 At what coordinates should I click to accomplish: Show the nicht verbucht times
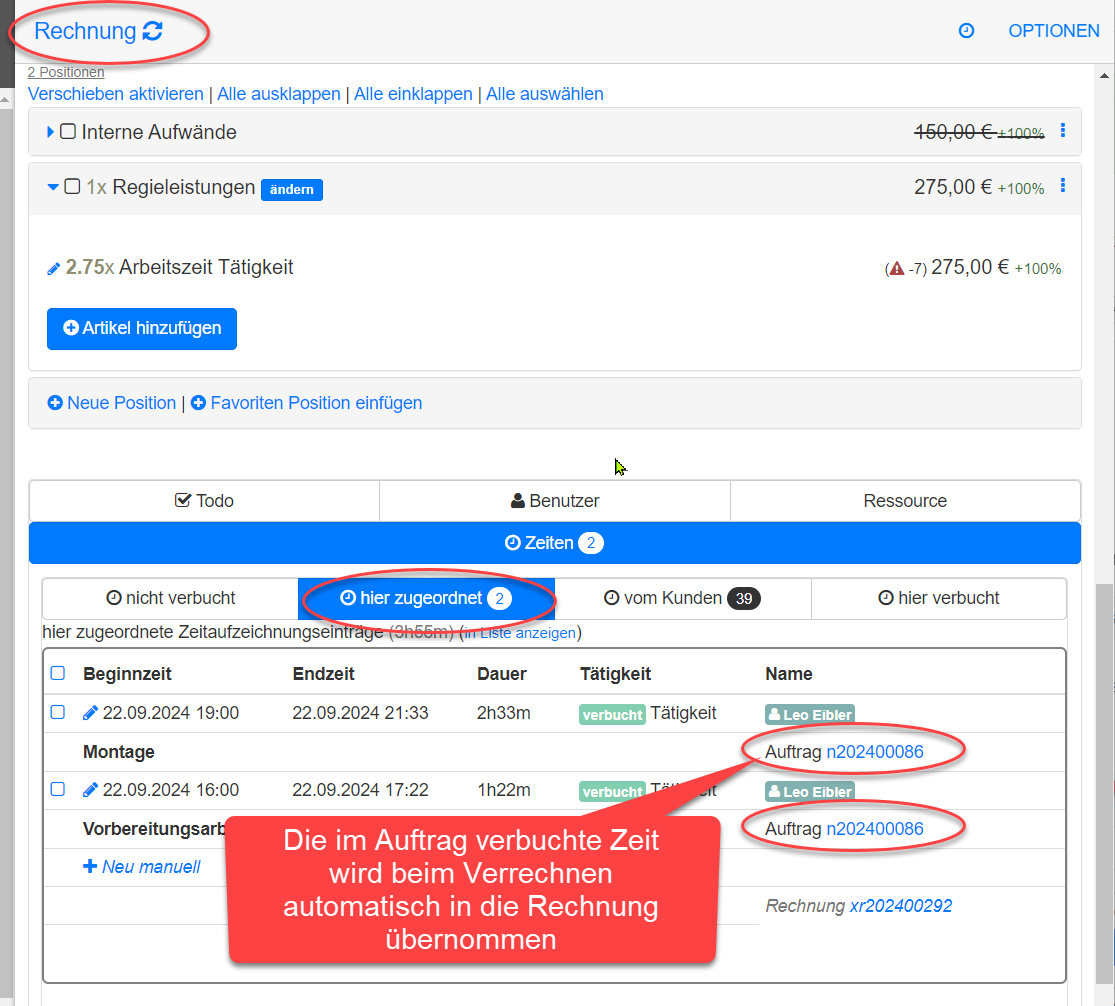(x=171, y=598)
